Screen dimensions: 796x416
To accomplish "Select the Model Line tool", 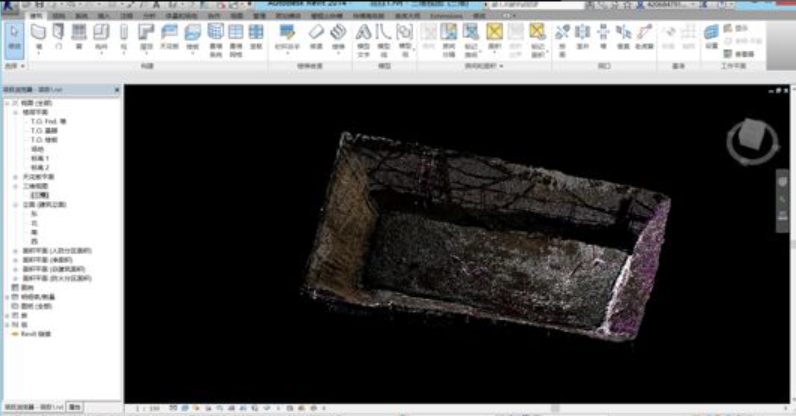I will [x=384, y=40].
